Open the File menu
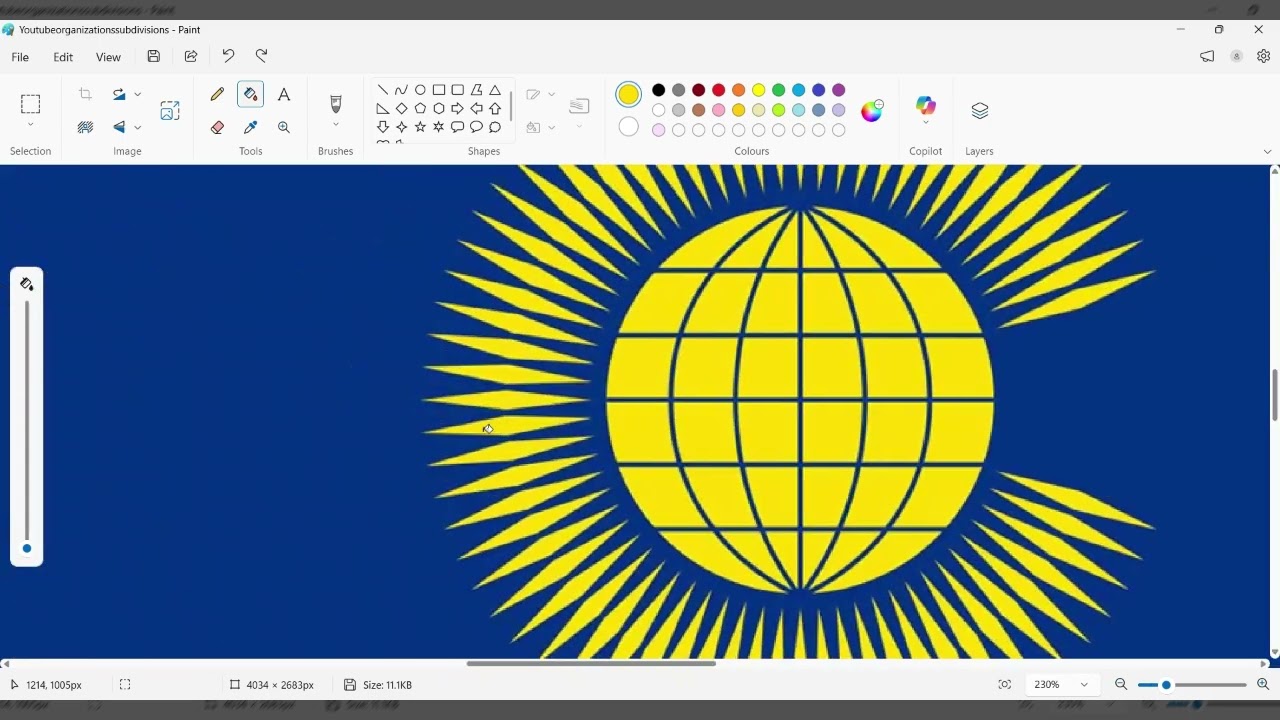Viewport: 1280px width, 720px height. pos(20,57)
